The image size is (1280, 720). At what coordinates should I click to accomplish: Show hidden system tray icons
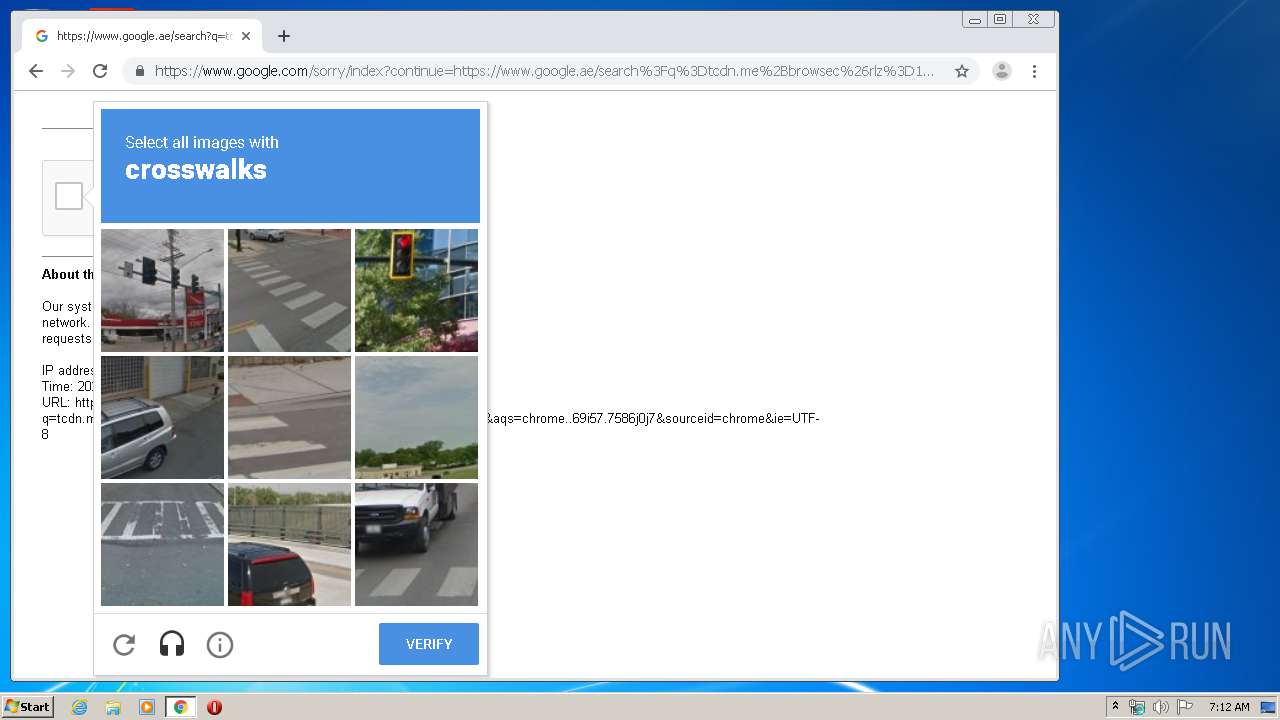coord(1115,707)
